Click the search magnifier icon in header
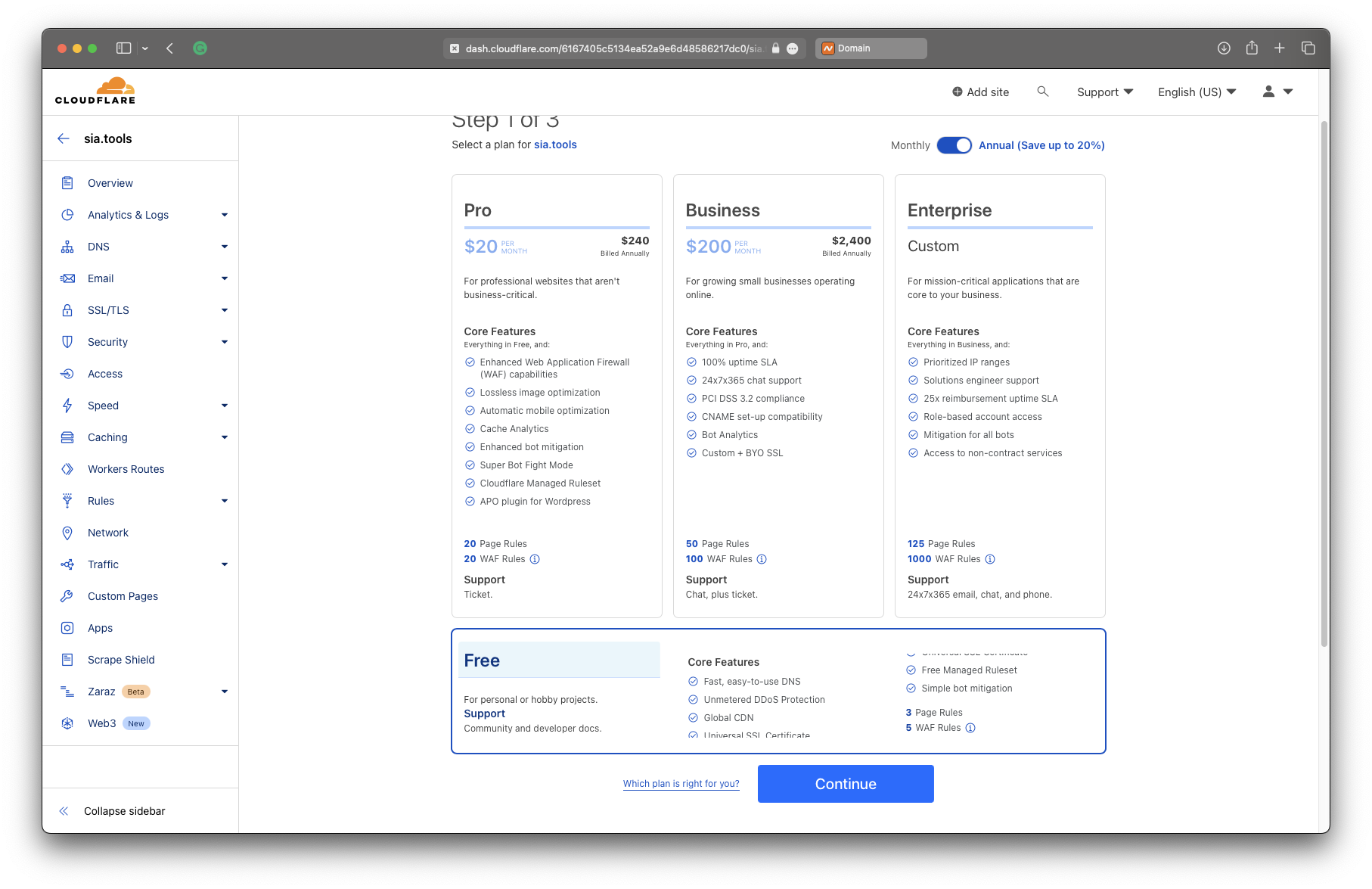 point(1042,92)
